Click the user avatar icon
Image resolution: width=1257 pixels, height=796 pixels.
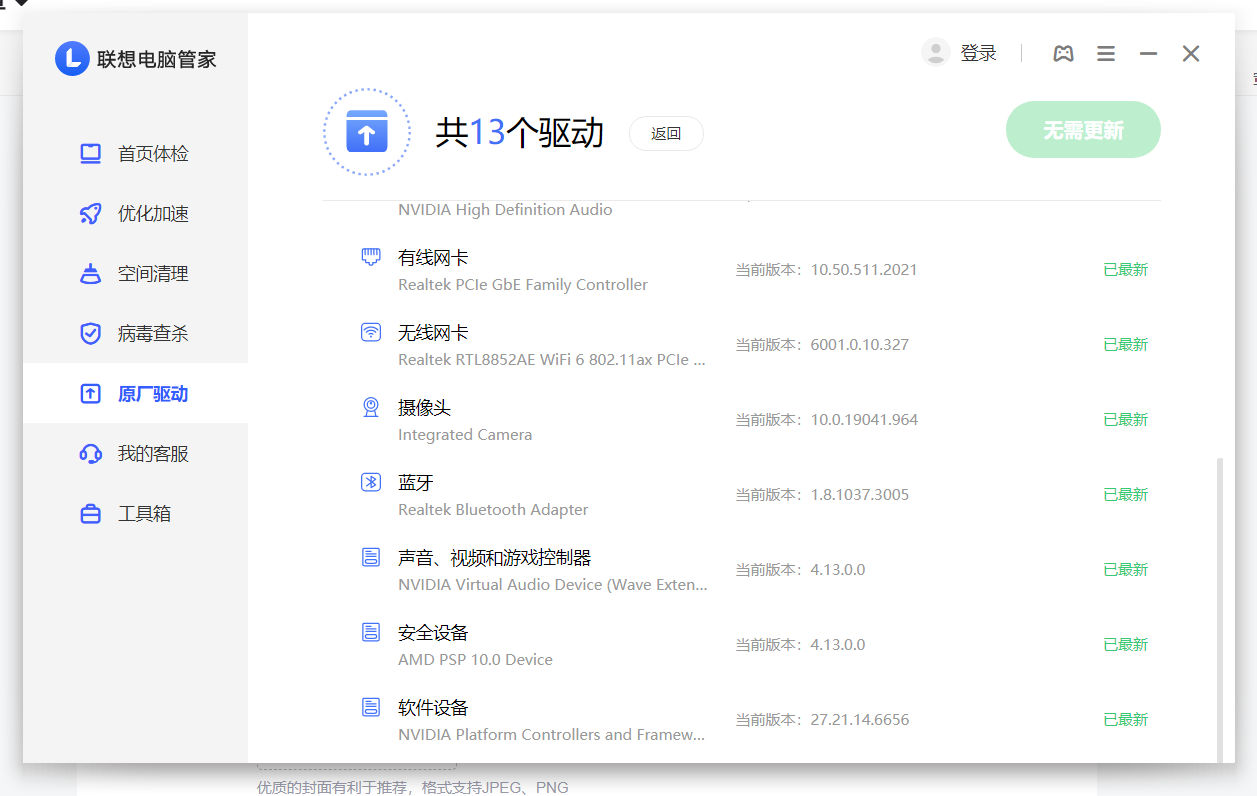(936, 53)
